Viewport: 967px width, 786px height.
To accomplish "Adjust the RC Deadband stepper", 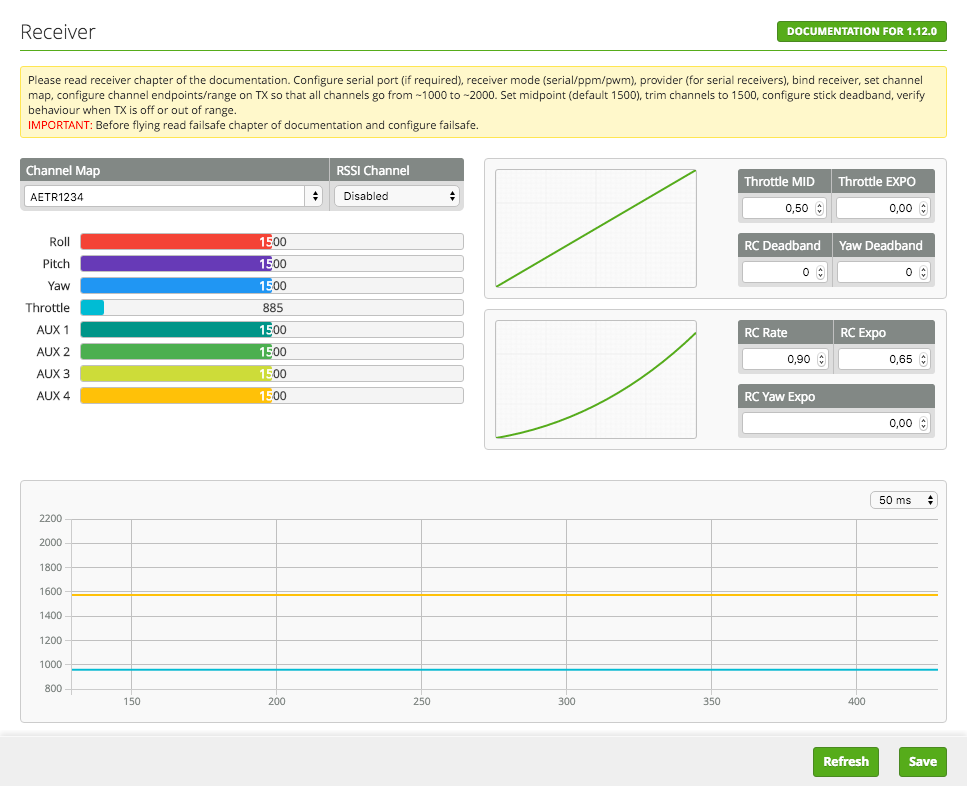I will point(820,272).
